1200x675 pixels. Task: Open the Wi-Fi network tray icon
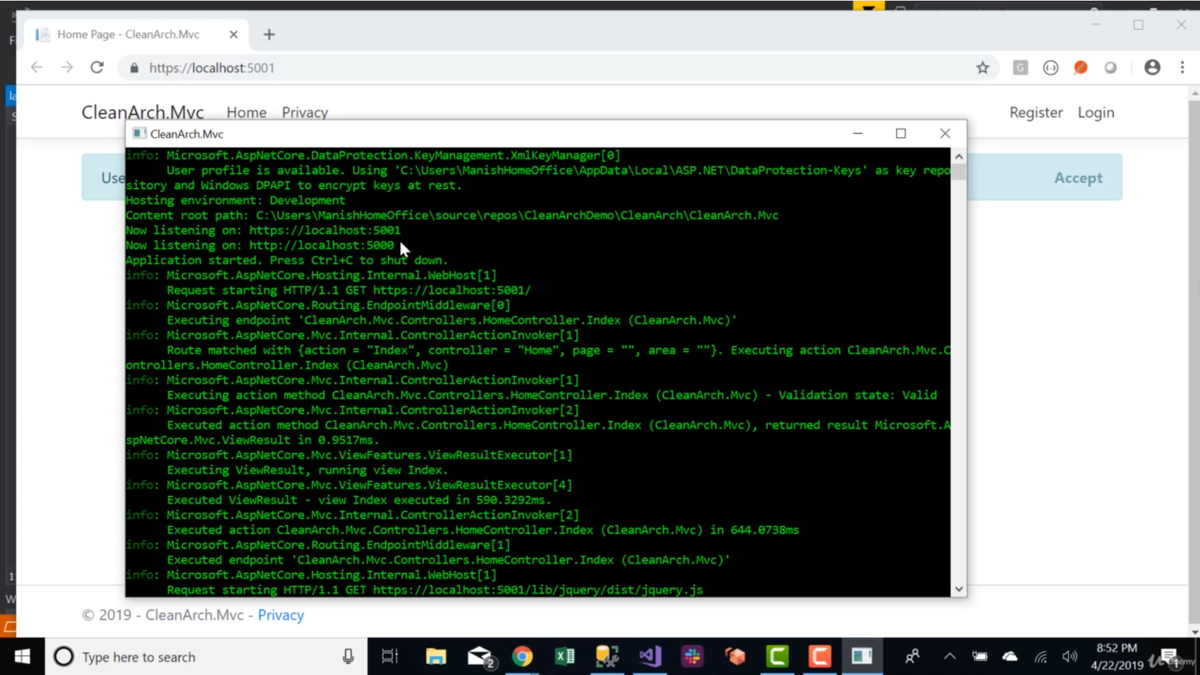click(x=1041, y=657)
